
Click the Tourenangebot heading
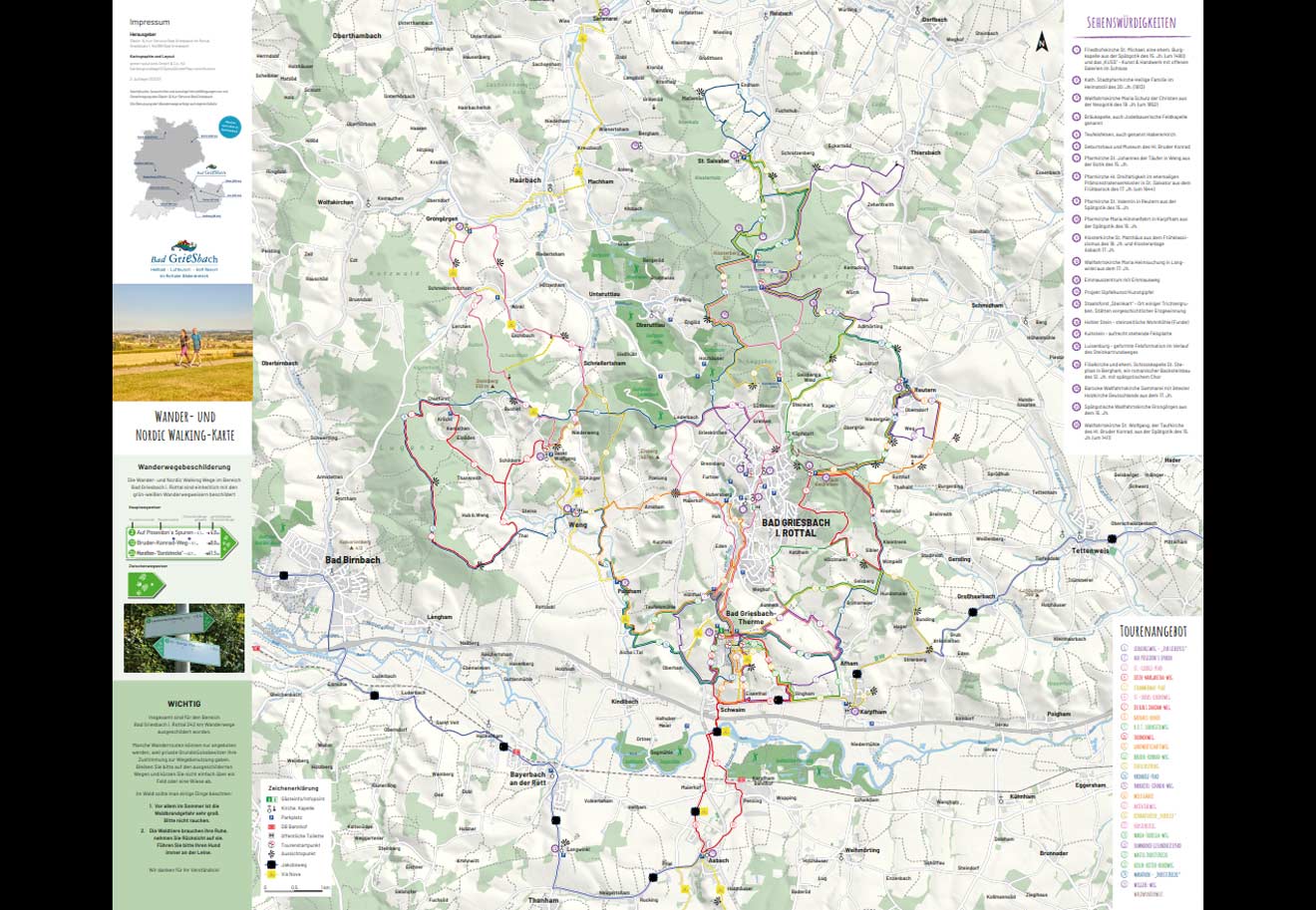pyautogui.click(x=1153, y=632)
